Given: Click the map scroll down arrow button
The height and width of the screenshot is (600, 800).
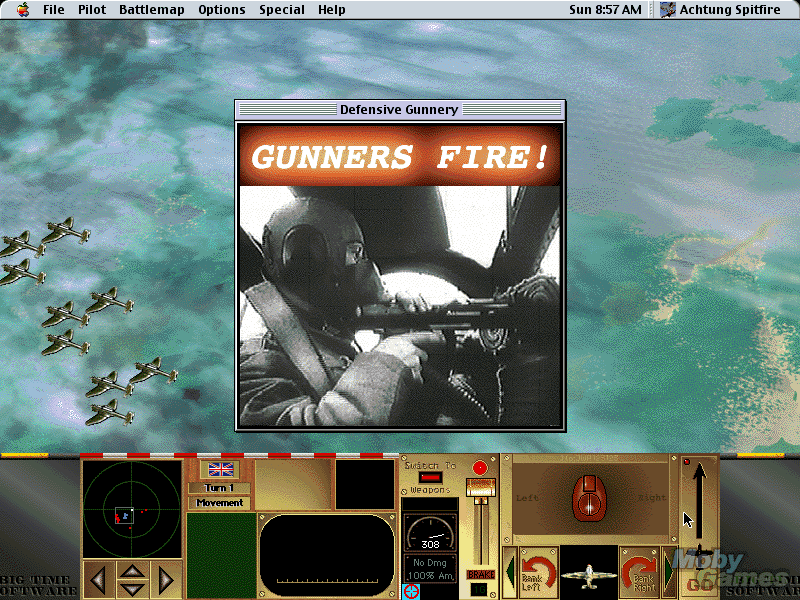Looking at the screenshot, I should point(133,590).
